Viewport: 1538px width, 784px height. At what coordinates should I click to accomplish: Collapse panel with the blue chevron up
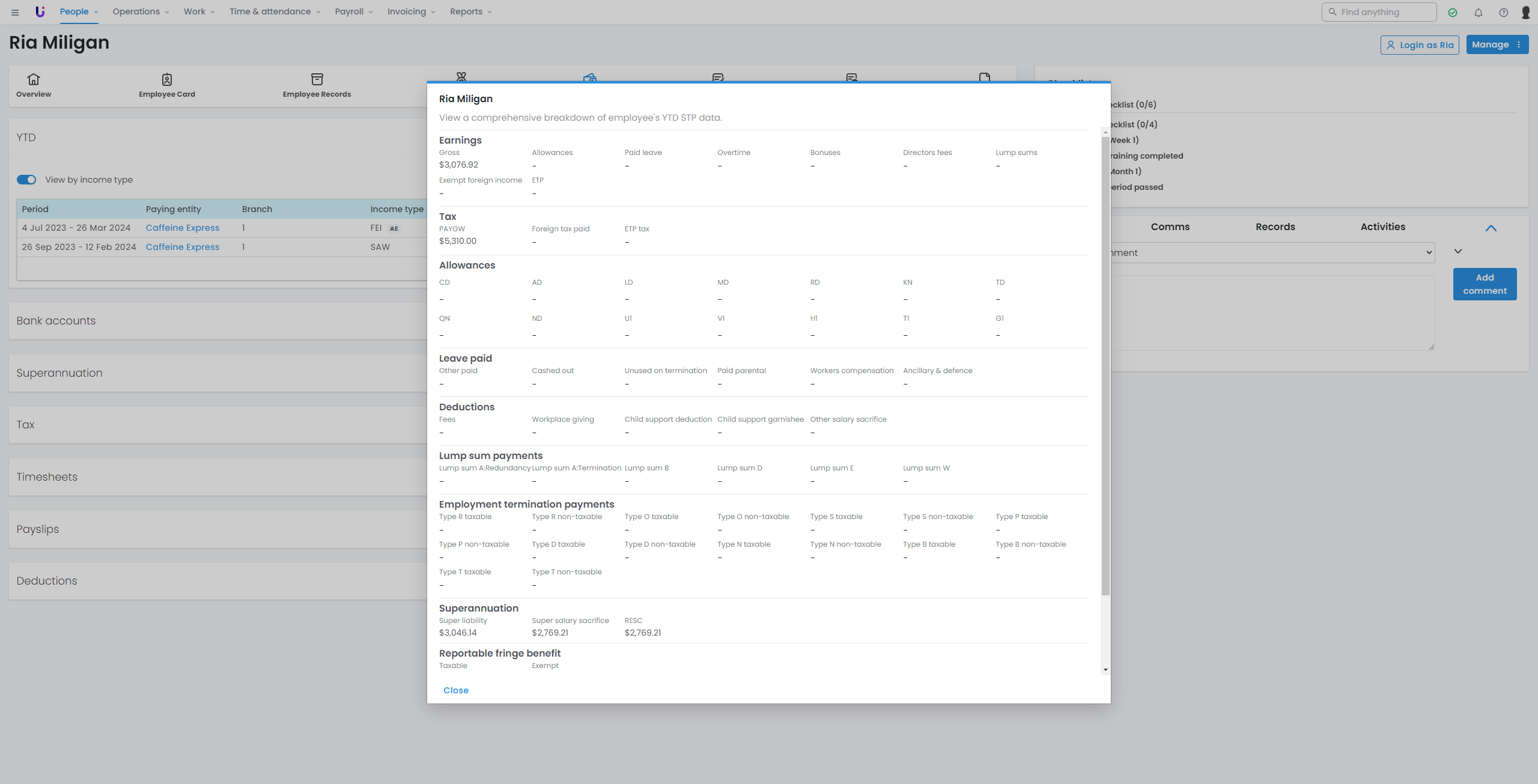click(x=1491, y=228)
